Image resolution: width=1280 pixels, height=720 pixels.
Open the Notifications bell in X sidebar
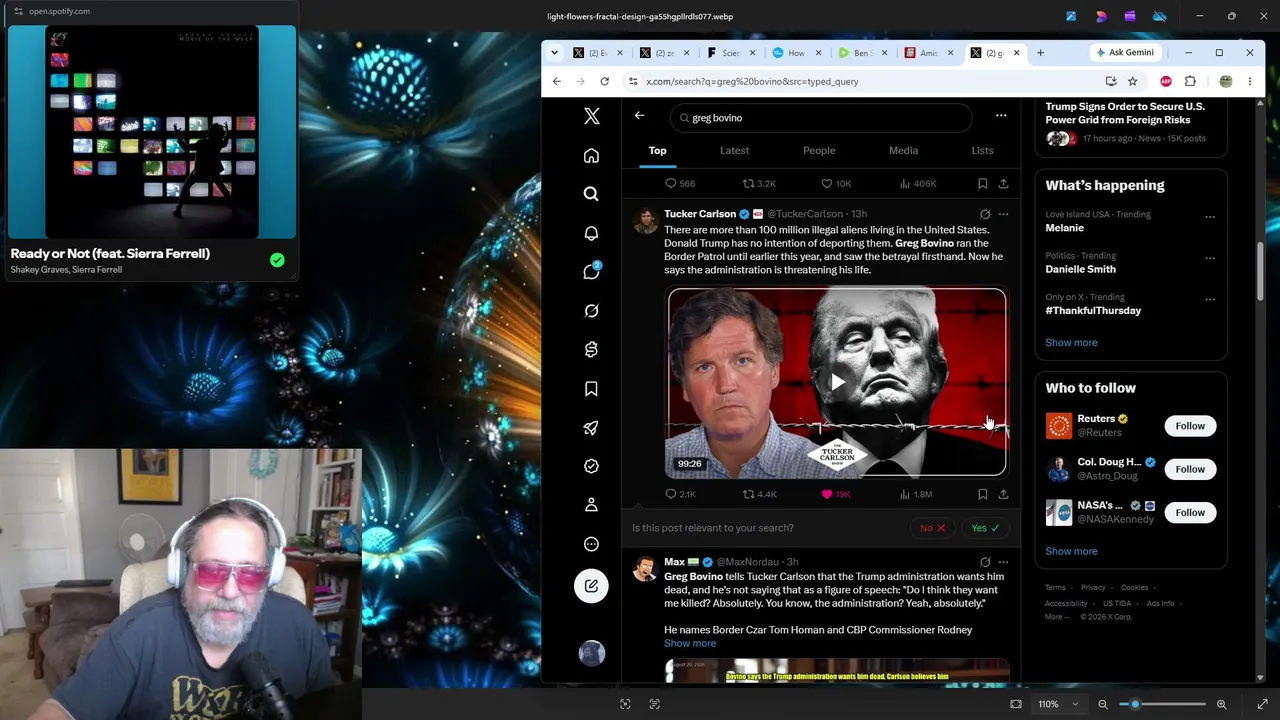(x=591, y=233)
